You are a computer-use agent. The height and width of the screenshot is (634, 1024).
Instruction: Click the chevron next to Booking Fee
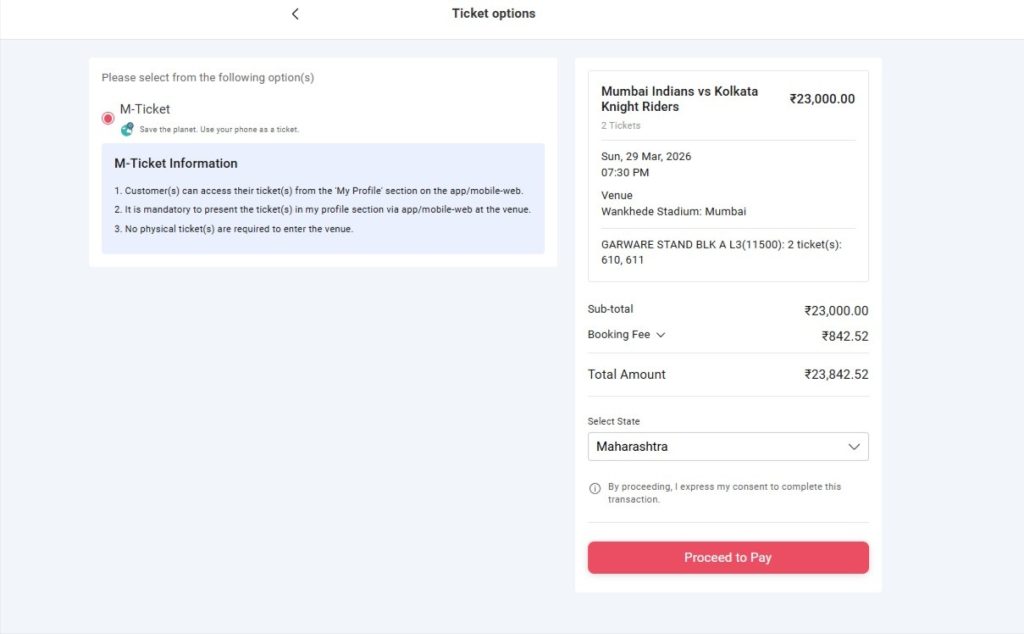point(660,335)
